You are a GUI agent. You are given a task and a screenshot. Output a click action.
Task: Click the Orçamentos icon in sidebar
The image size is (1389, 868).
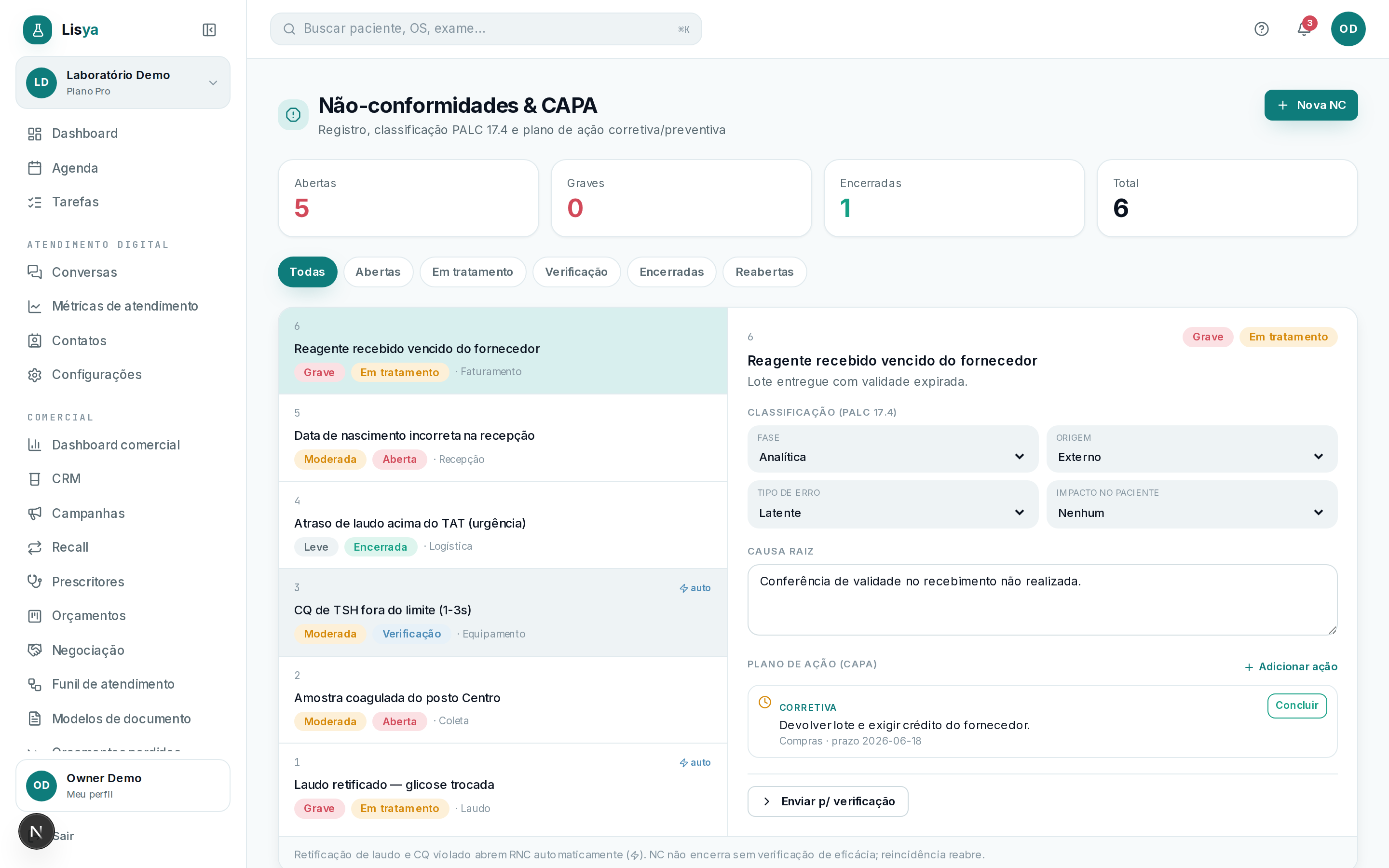(34, 615)
